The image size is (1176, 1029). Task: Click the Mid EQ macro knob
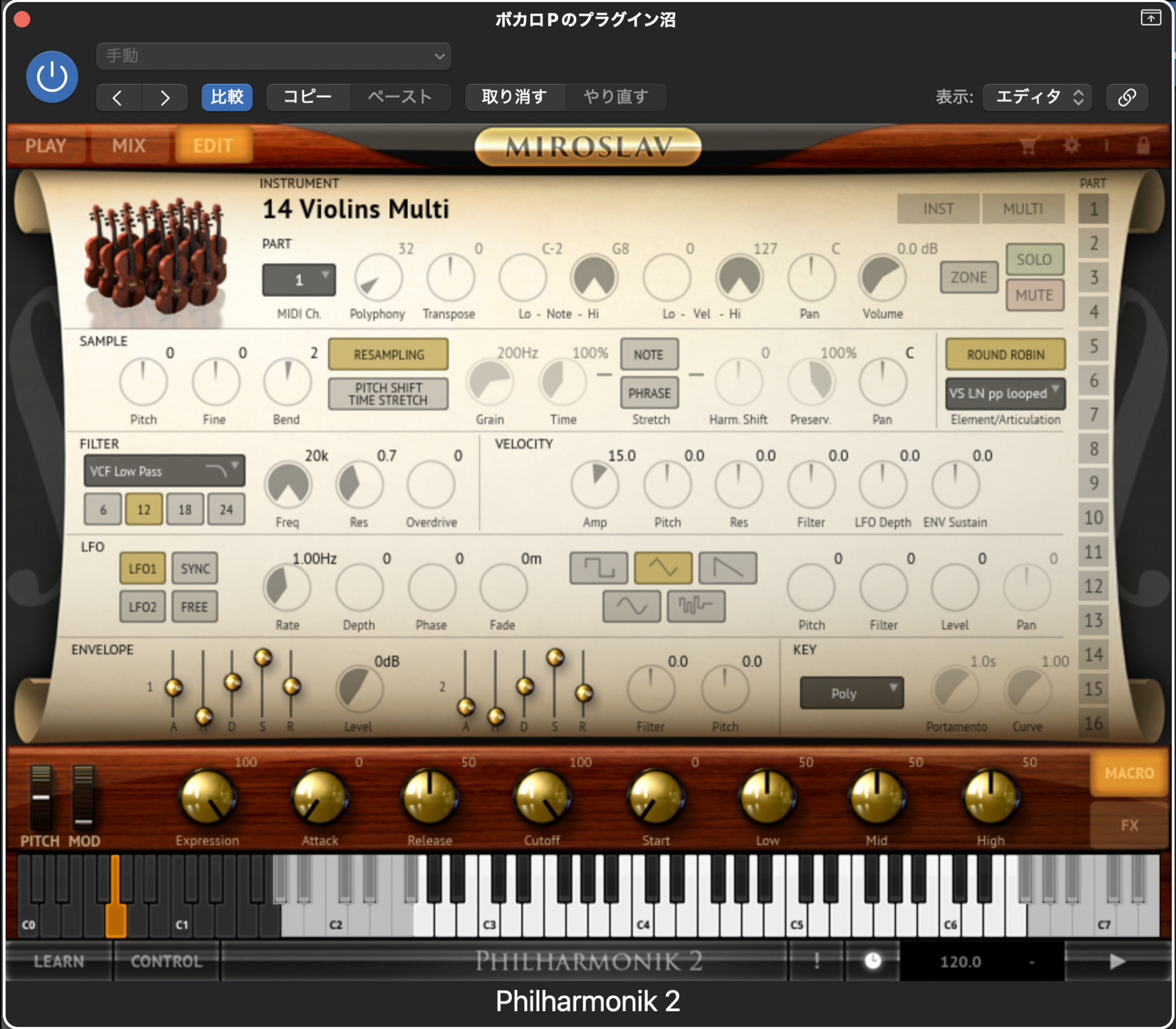pos(876,797)
